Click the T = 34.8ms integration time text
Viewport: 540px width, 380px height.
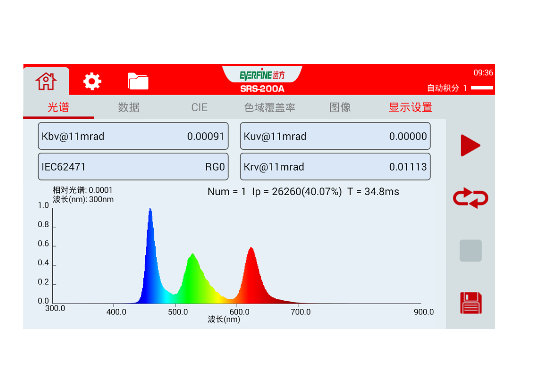point(373,192)
